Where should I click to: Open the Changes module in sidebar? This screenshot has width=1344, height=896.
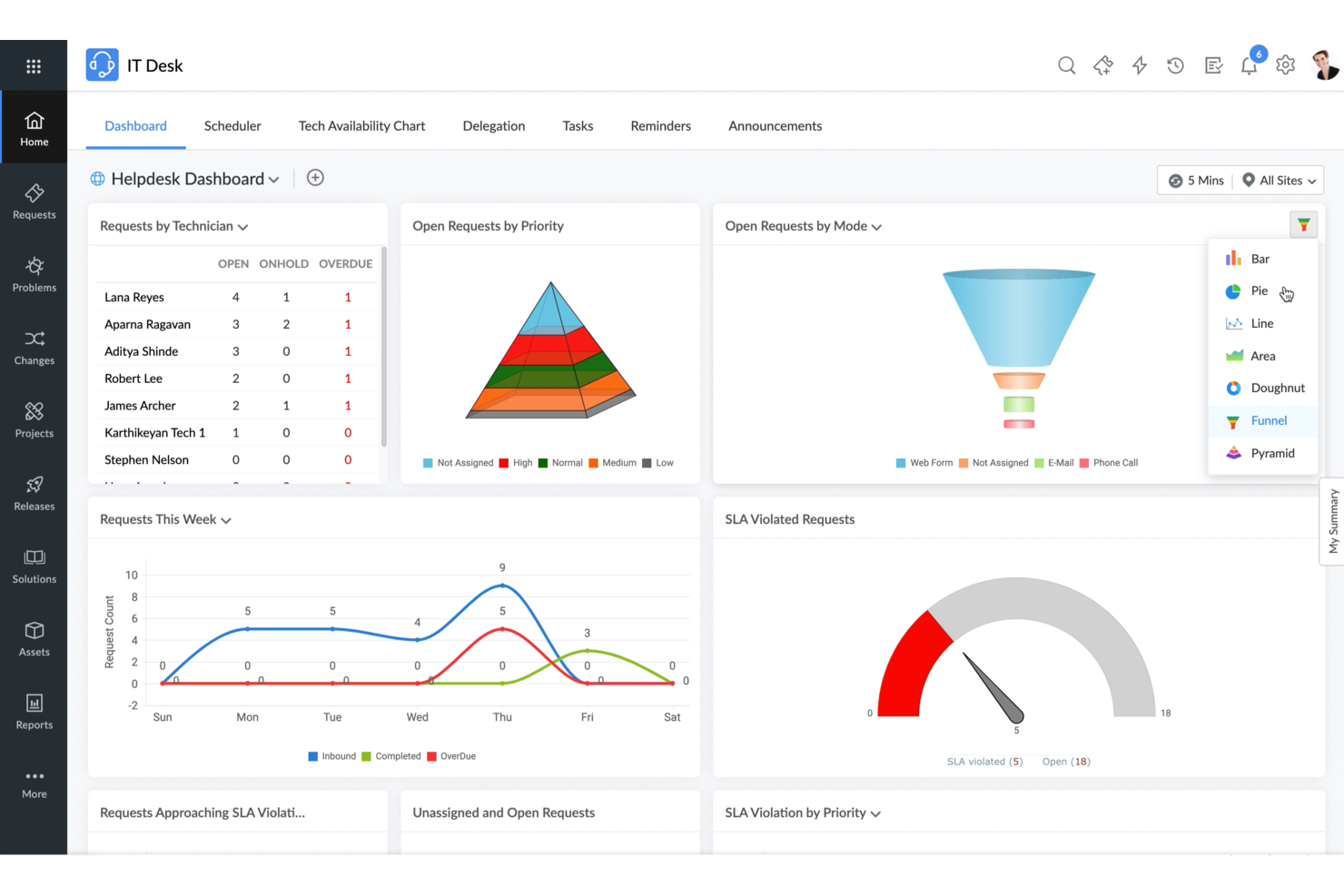click(x=34, y=348)
